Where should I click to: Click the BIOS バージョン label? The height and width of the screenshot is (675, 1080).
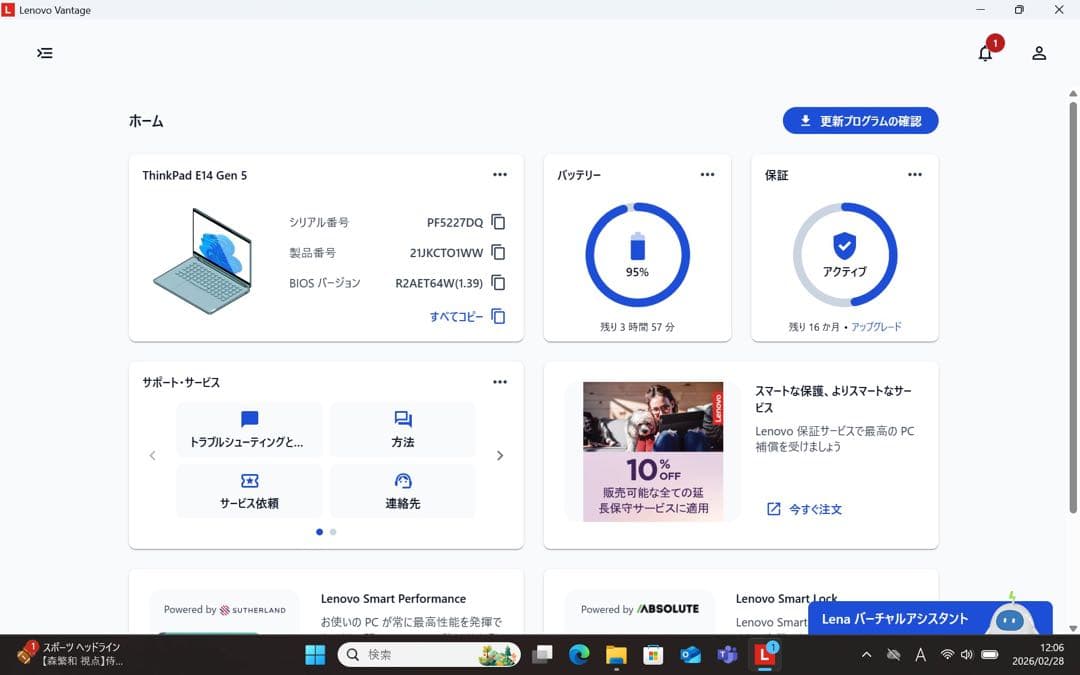click(324, 282)
